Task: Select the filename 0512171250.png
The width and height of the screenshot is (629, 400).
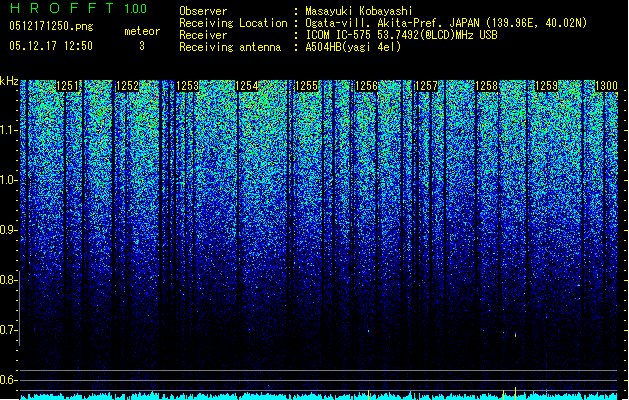Action: pos(51,26)
